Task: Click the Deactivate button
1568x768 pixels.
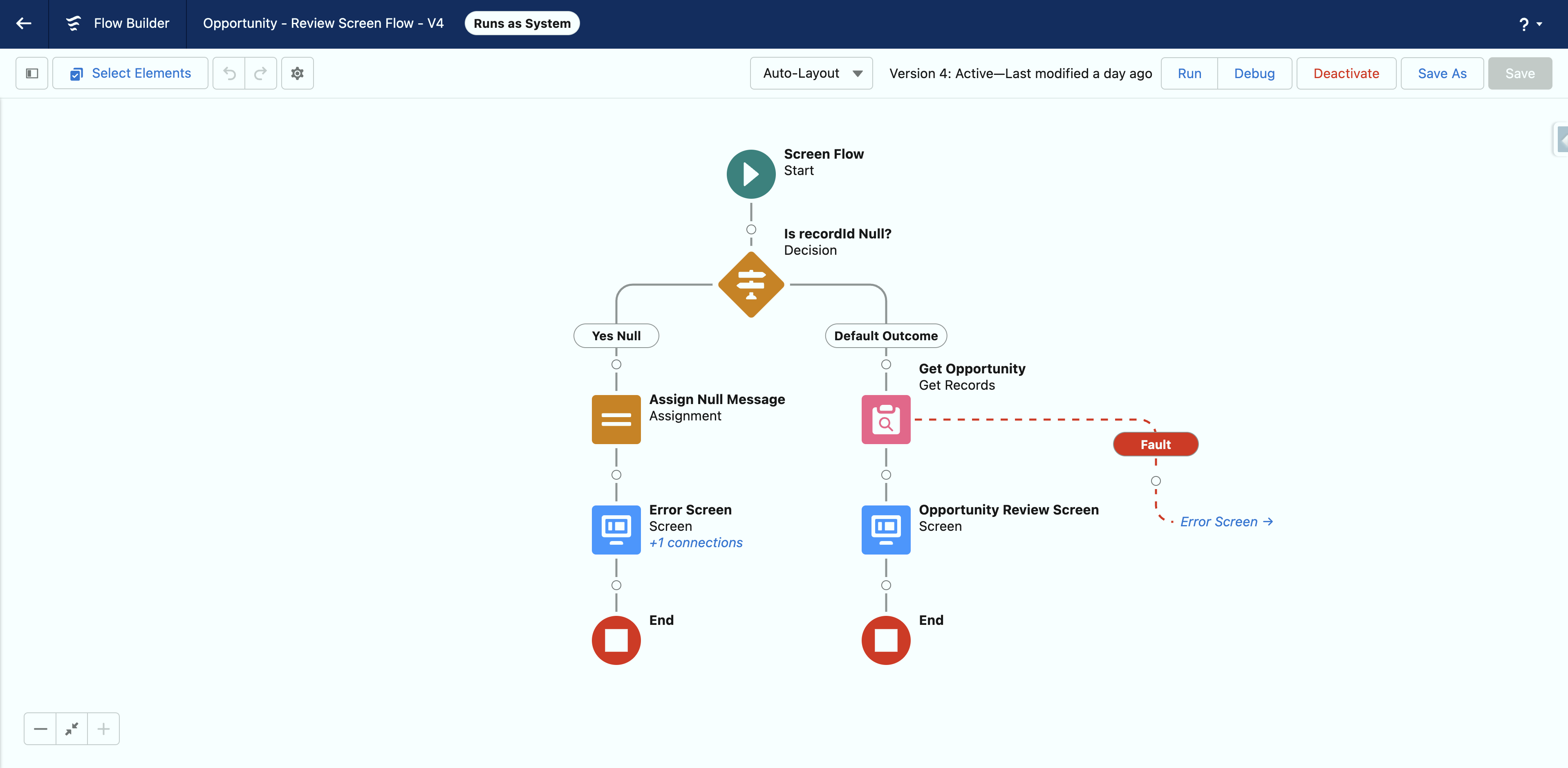Action: pos(1346,73)
